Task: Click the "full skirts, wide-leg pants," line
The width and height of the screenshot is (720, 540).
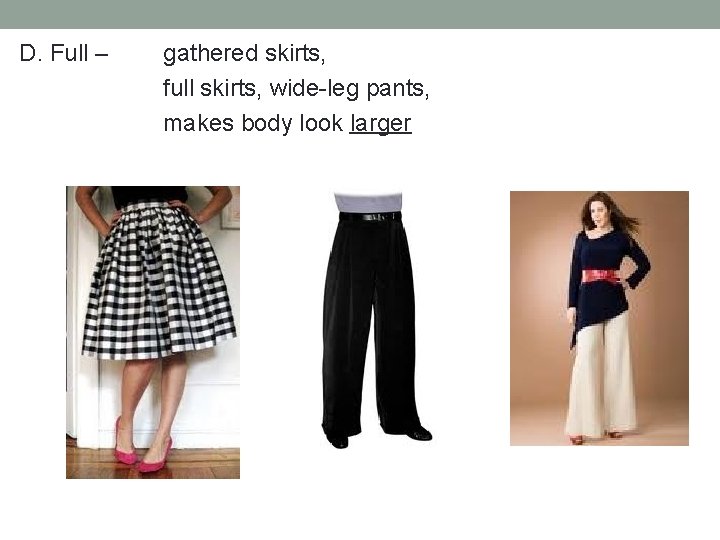Action: point(296,88)
